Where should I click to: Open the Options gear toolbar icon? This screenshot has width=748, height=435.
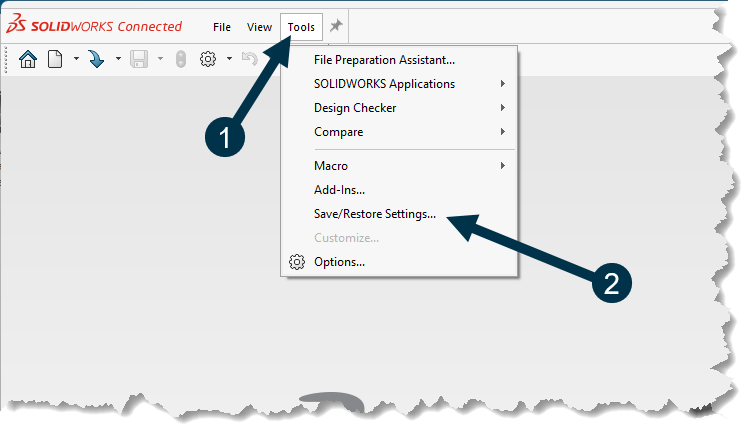pos(208,59)
